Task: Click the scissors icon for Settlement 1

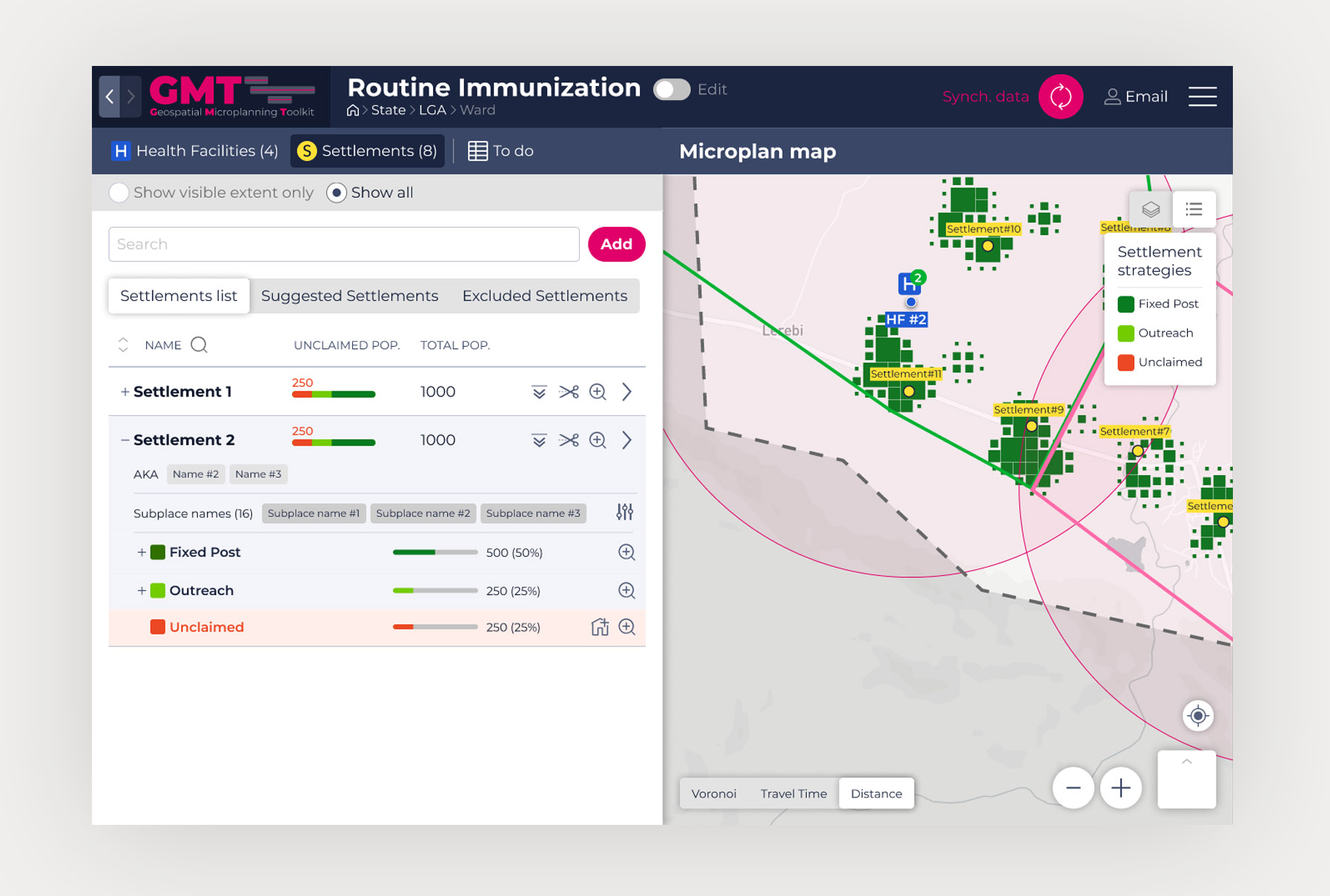Action: pos(569,392)
